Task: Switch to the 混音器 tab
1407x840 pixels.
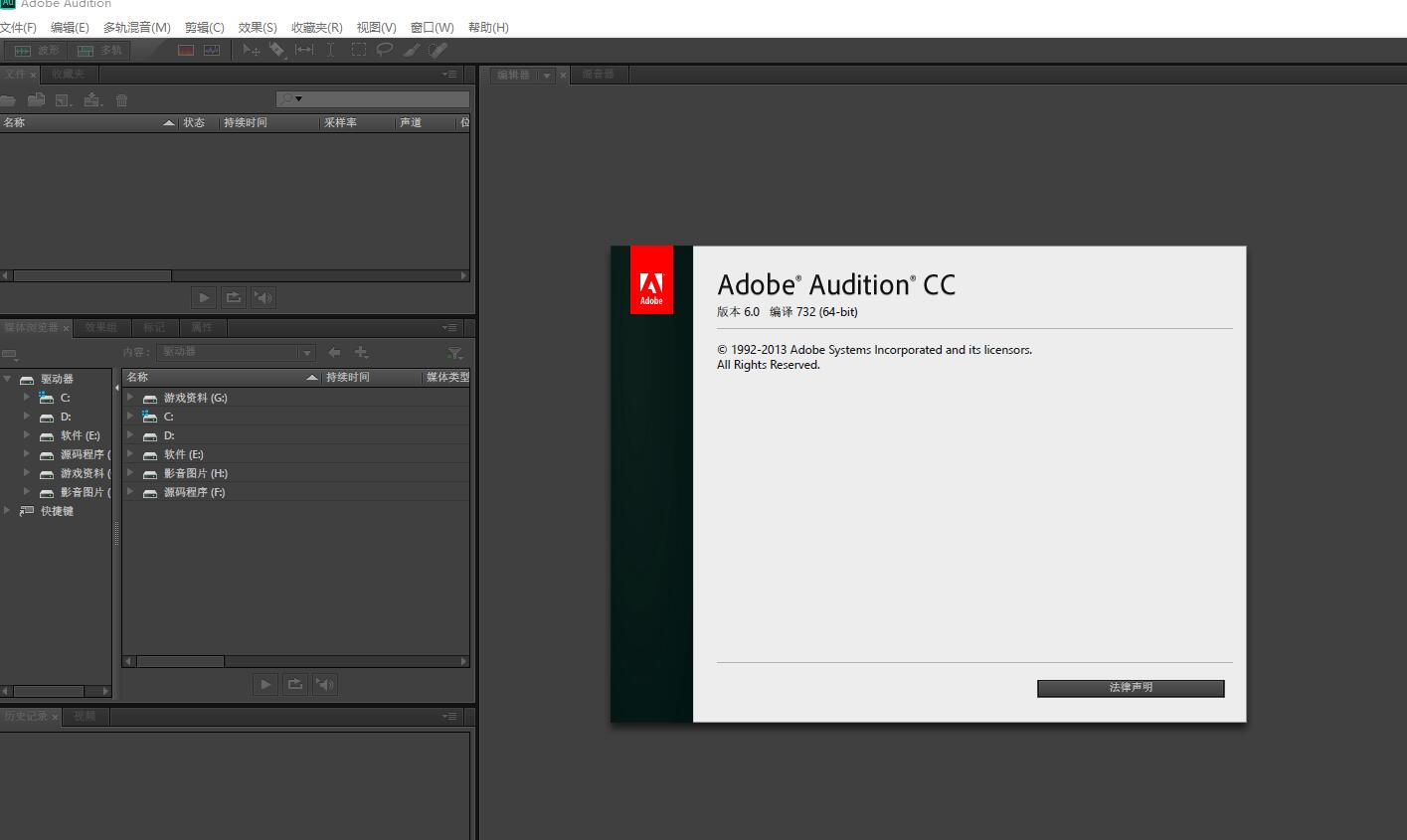Action: tap(598, 75)
